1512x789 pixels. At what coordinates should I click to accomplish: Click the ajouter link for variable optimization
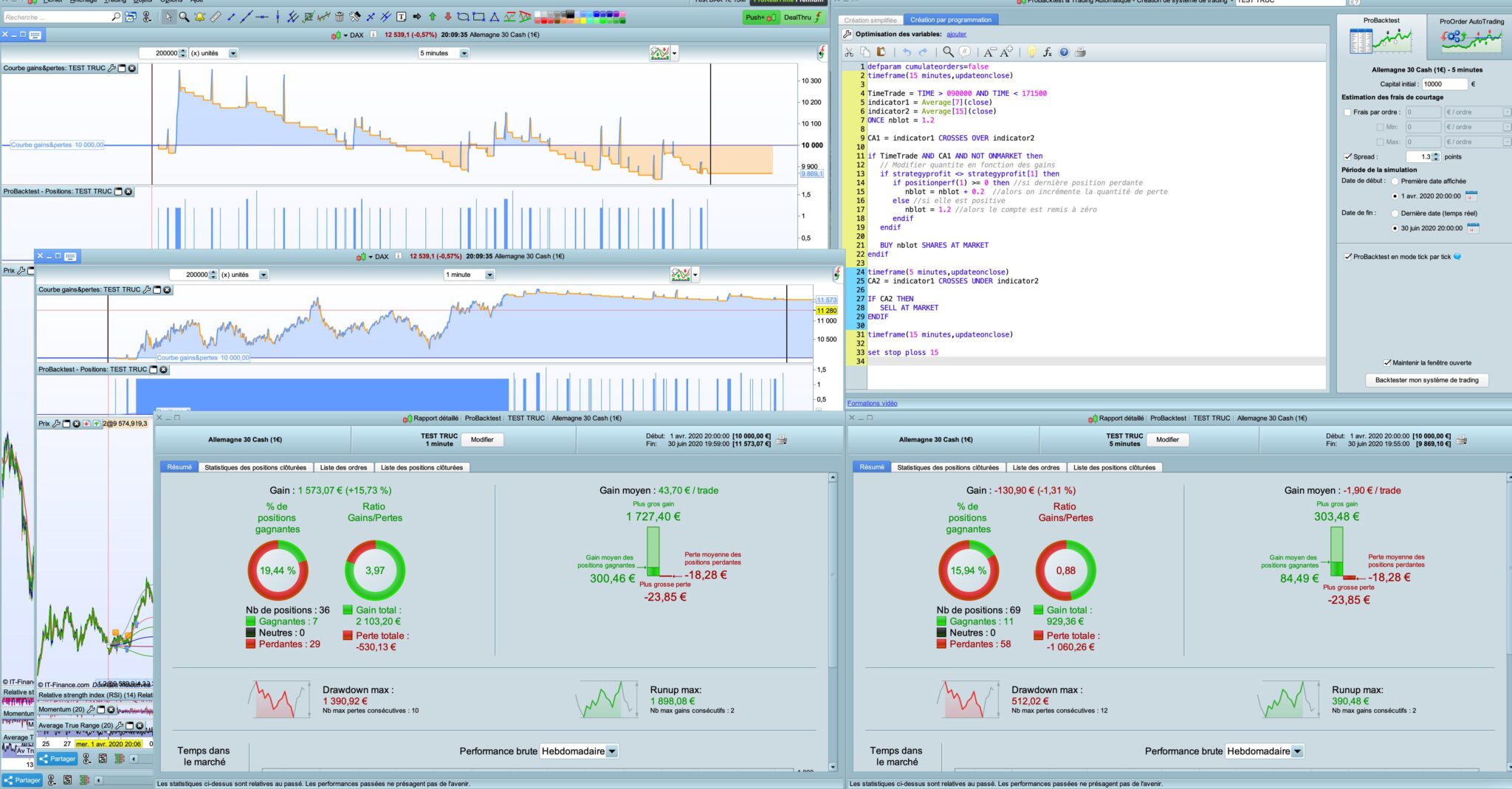tap(956, 34)
